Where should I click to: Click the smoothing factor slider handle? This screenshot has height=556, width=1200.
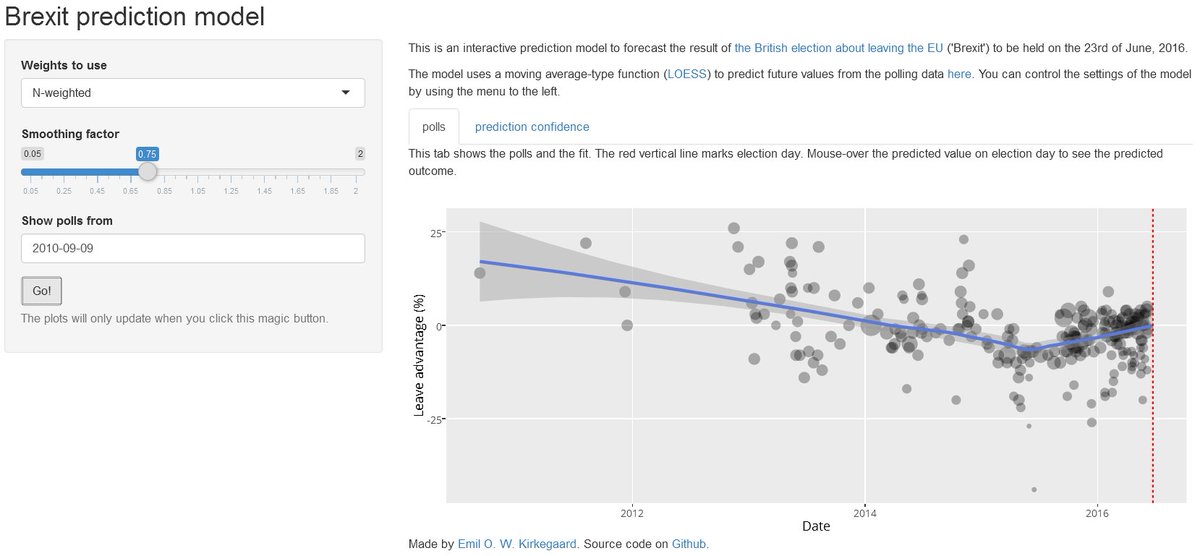[147, 172]
